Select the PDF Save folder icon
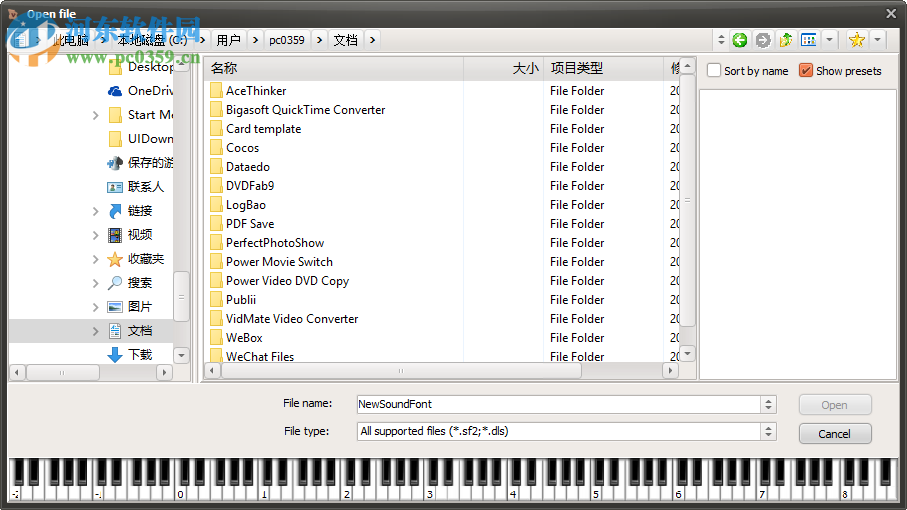This screenshot has width=907, height=510. click(x=216, y=224)
